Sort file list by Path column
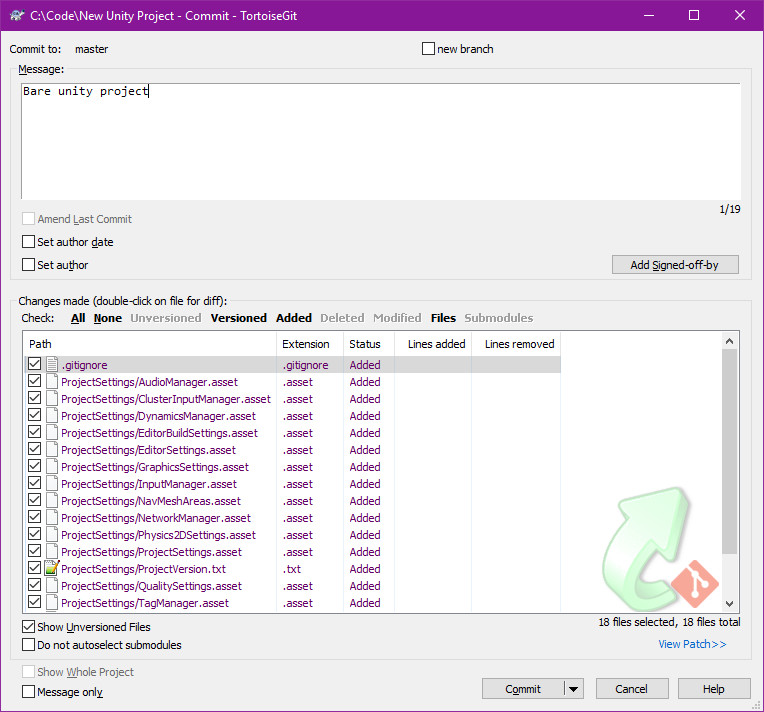This screenshot has width=764, height=712. click(150, 344)
